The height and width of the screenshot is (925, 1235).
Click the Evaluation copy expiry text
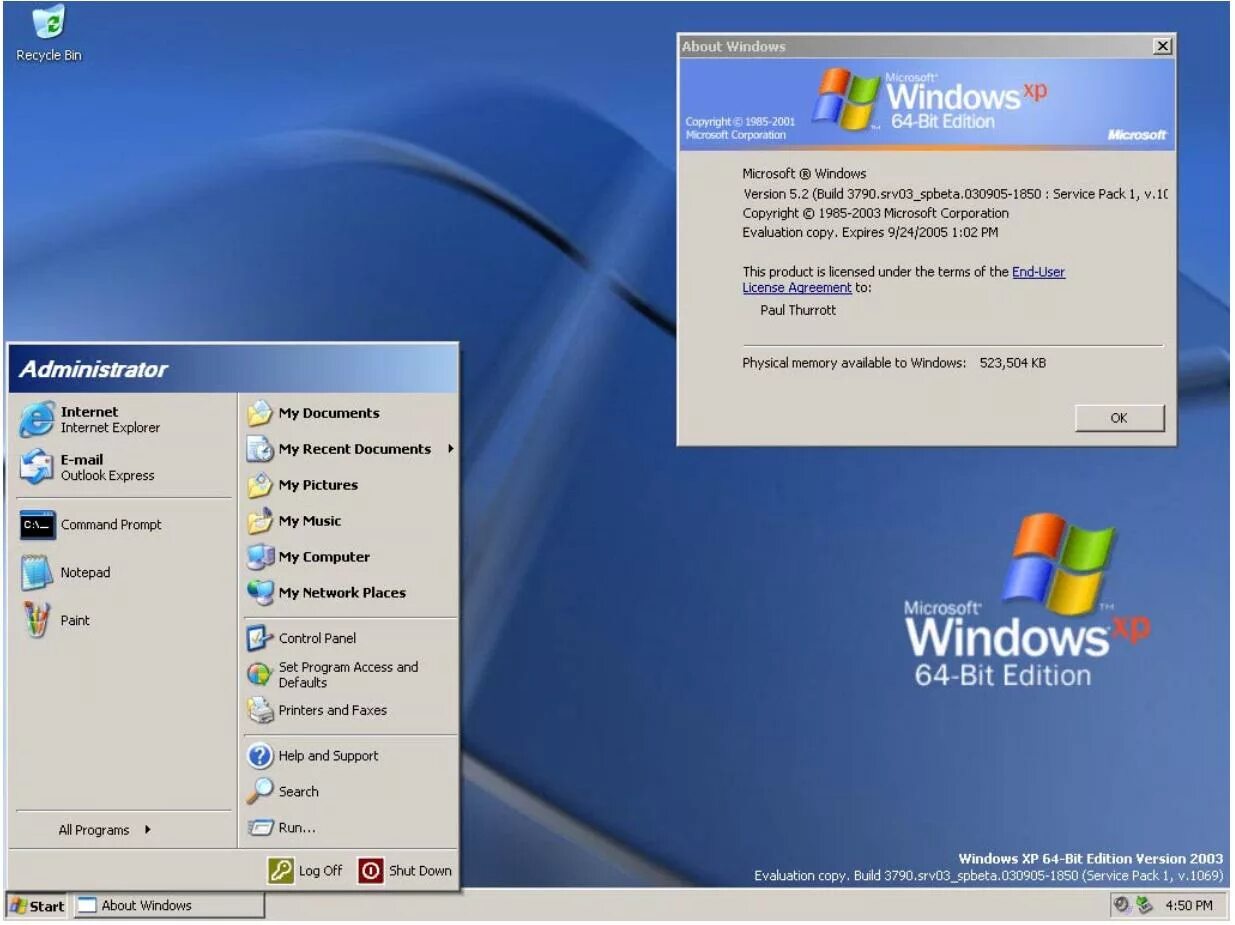click(870, 232)
